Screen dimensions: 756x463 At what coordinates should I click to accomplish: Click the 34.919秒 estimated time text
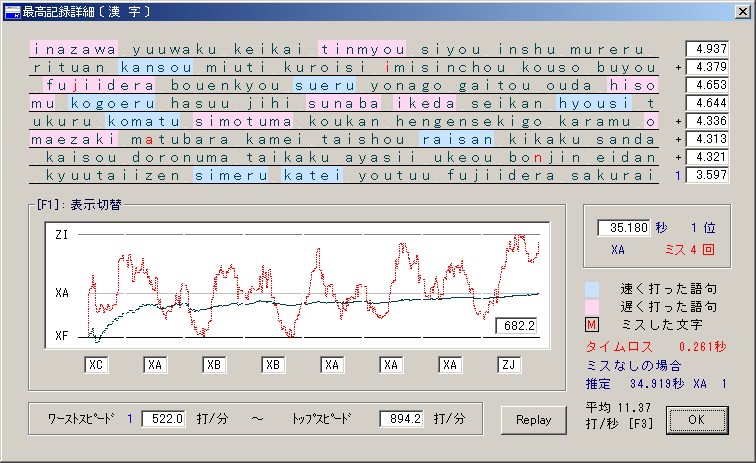(x=657, y=384)
